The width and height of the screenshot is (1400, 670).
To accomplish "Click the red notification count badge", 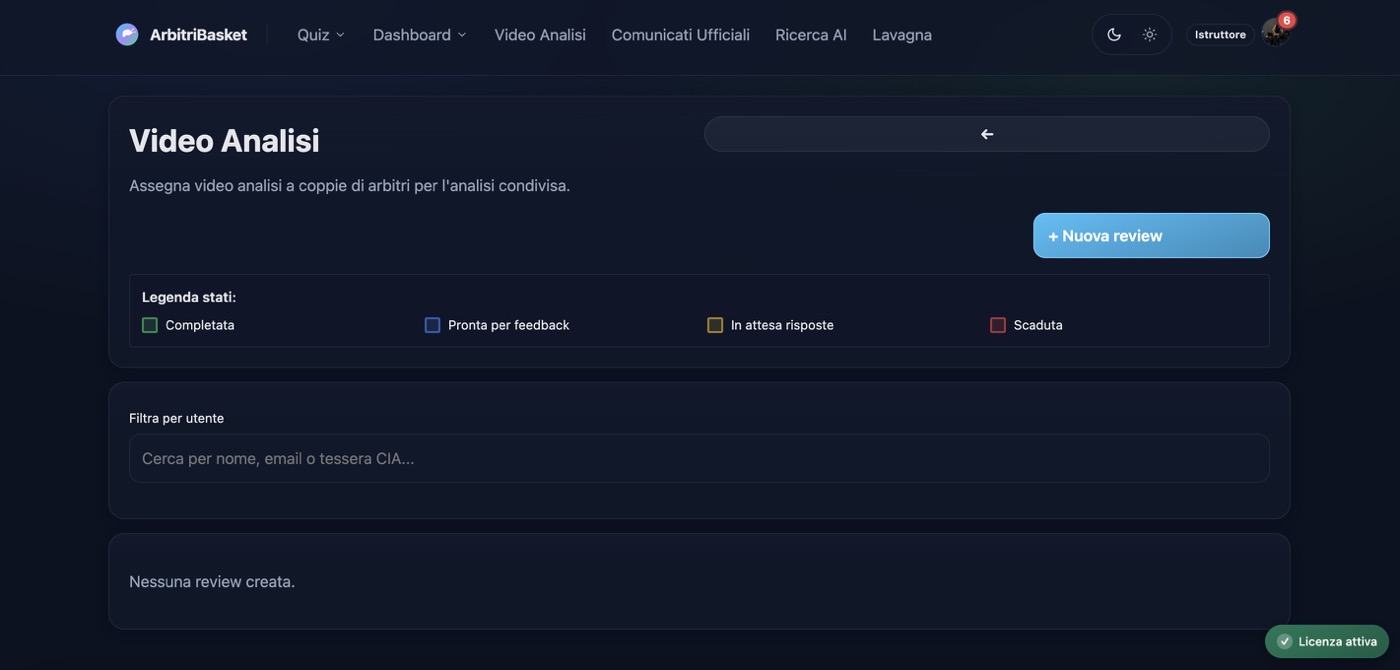I will coord(1287,20).
